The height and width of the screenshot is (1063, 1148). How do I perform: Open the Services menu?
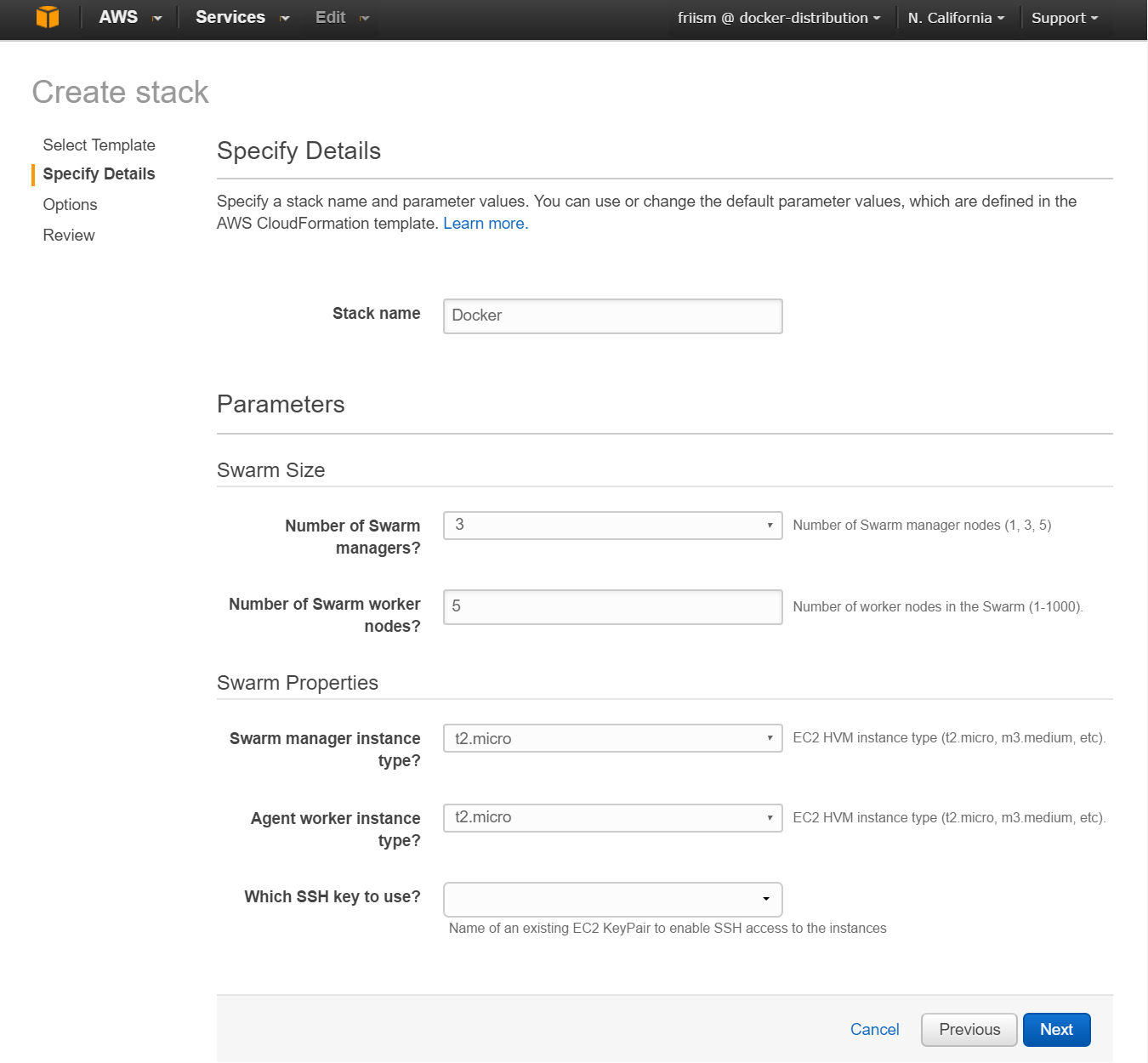tap(242, 17)
